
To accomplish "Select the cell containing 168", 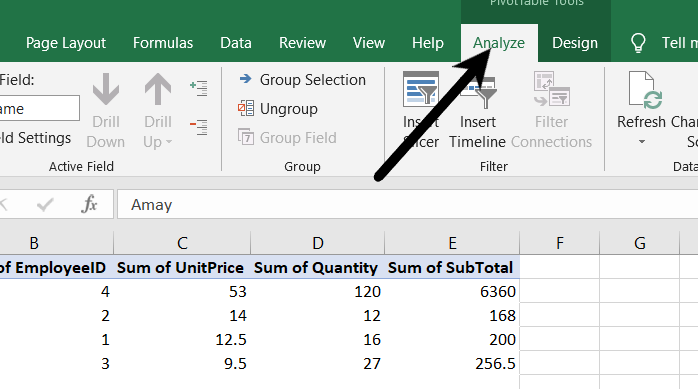I will pyautogui.click(x=452, y=316).
